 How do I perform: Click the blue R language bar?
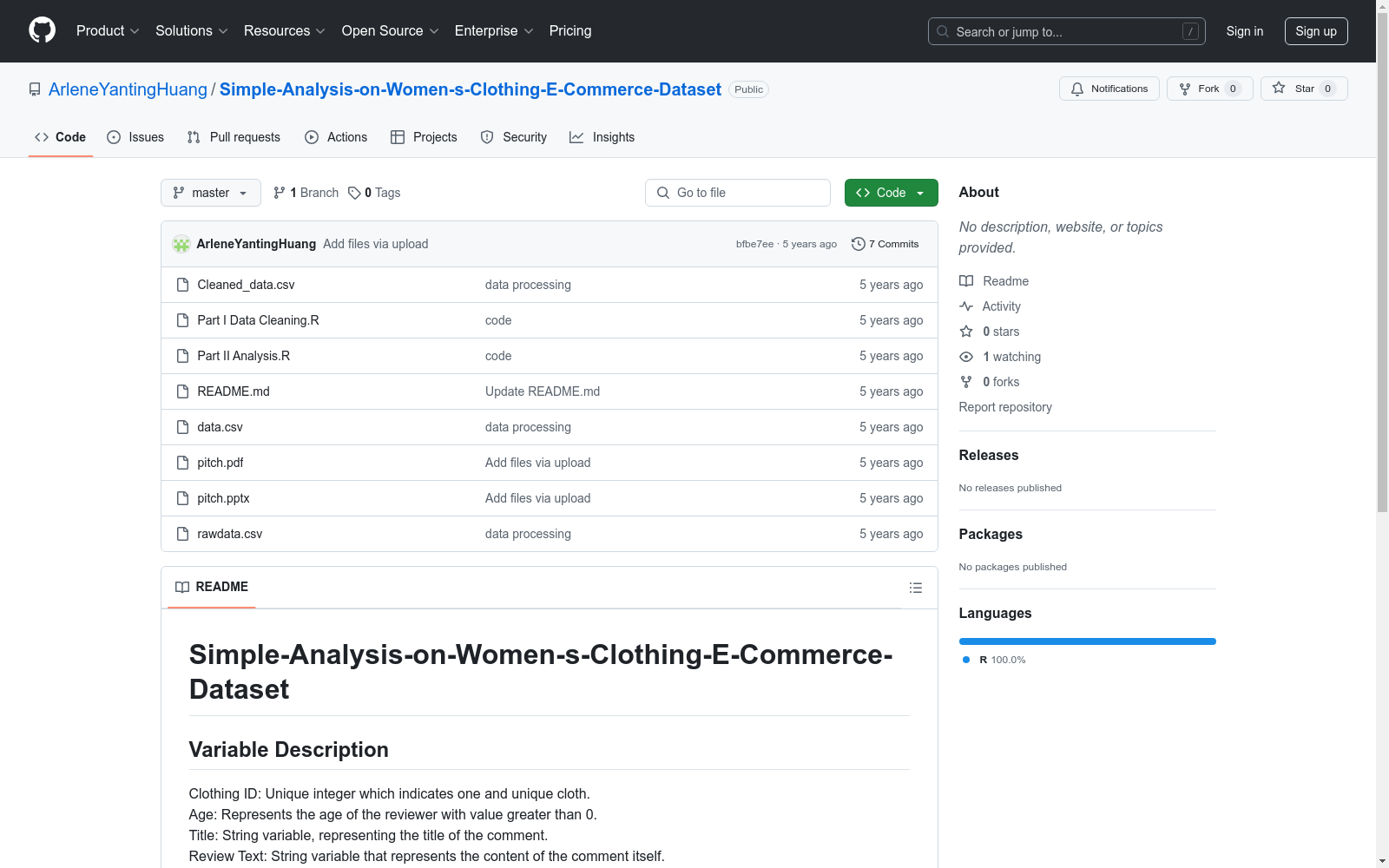pyautogui.click(x=1088, y=641)
